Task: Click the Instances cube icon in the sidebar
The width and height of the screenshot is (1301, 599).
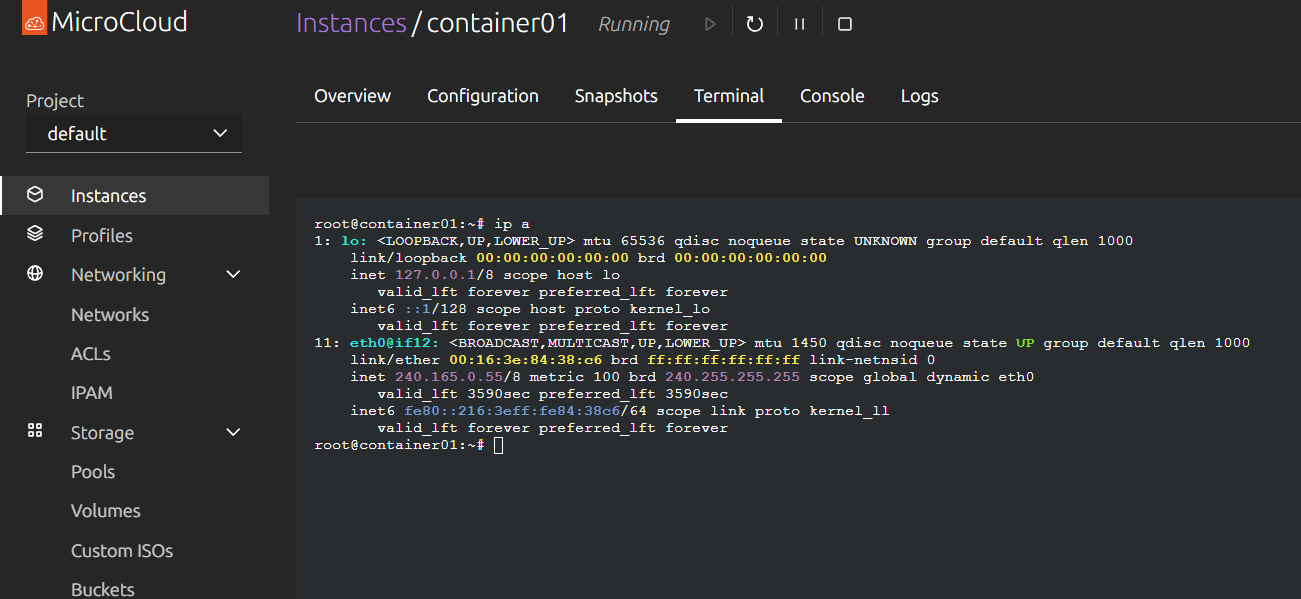Action: [35, 195]
